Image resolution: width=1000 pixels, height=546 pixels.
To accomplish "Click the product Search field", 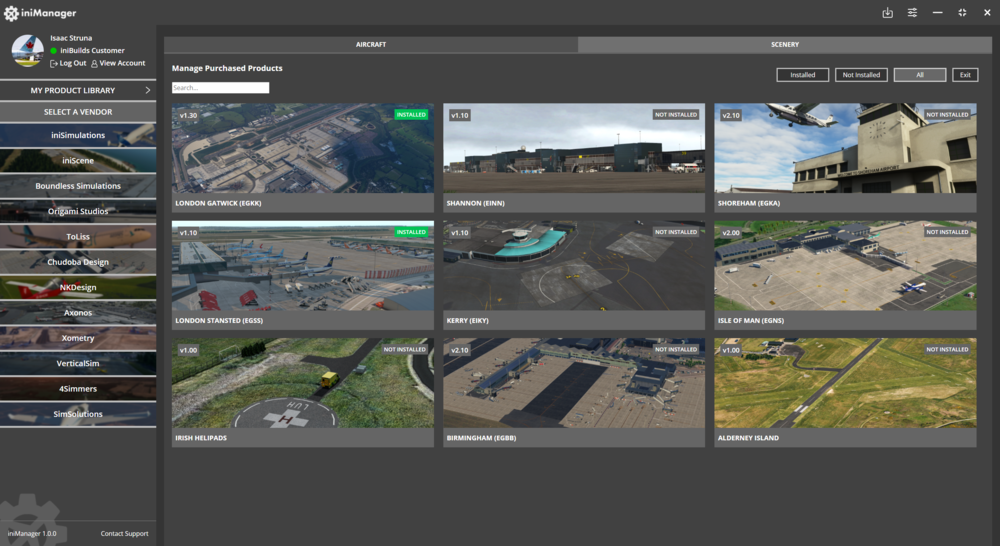I will pos(220,88).
